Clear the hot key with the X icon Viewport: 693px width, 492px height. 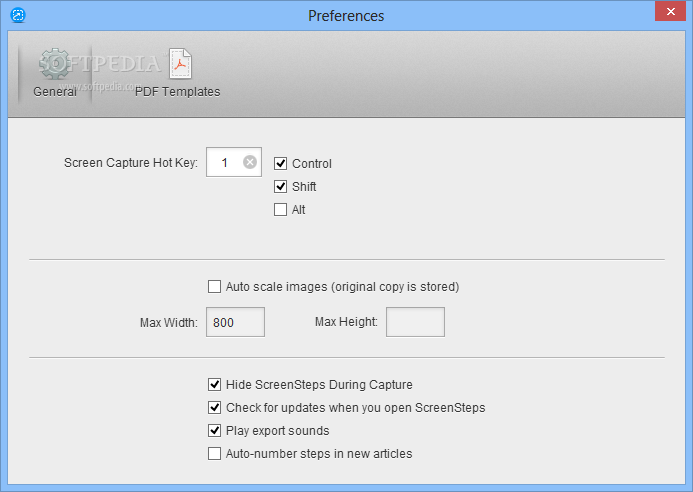pos(250,162)
